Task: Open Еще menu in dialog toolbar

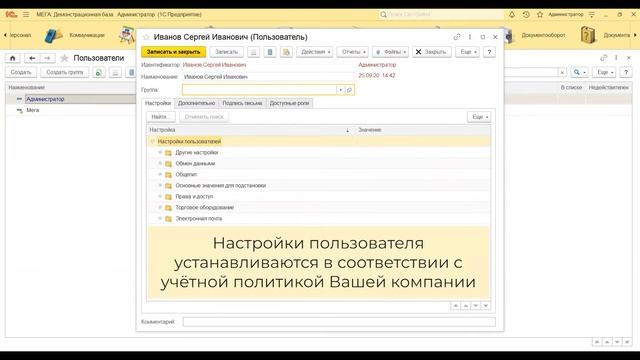Action: 467,52
